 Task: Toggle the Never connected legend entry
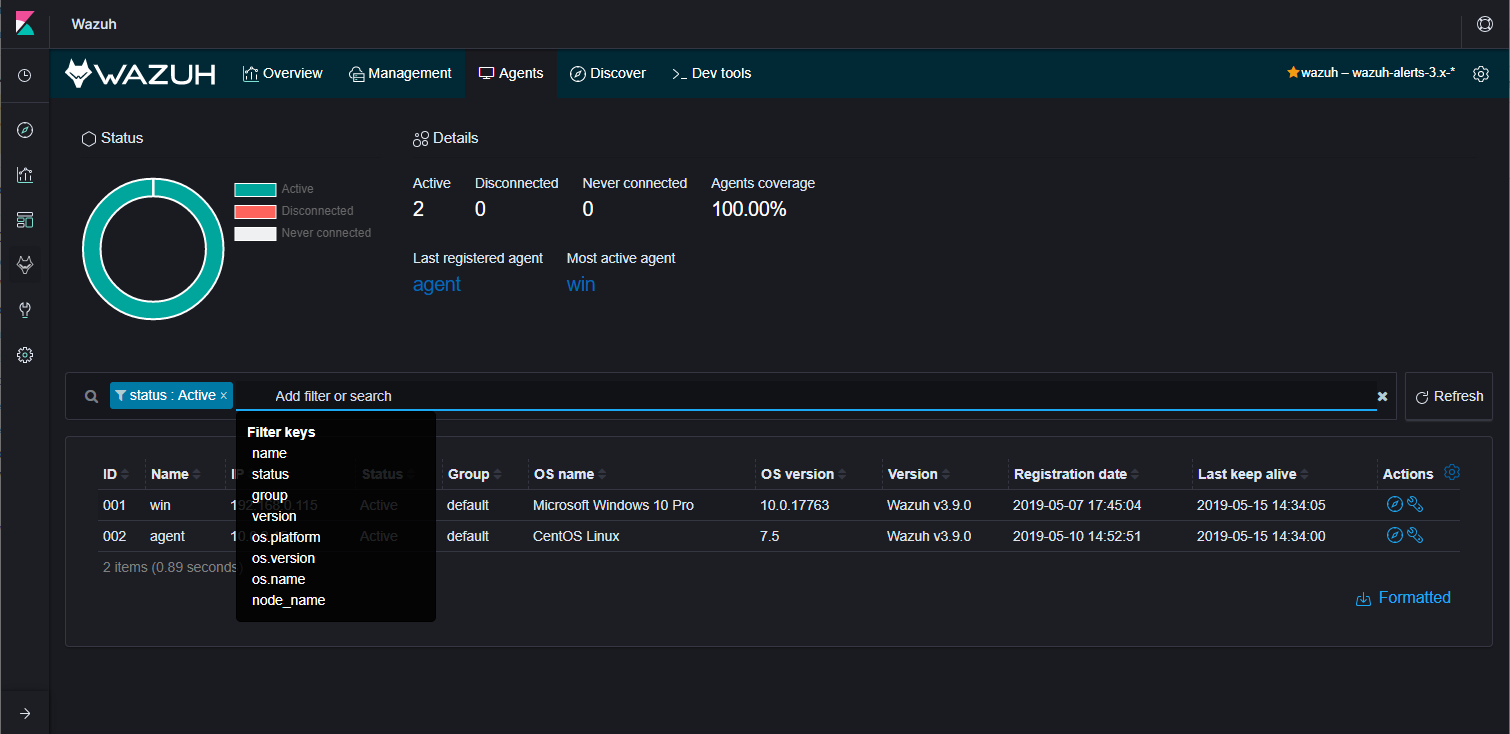click(x=326, y=232)
